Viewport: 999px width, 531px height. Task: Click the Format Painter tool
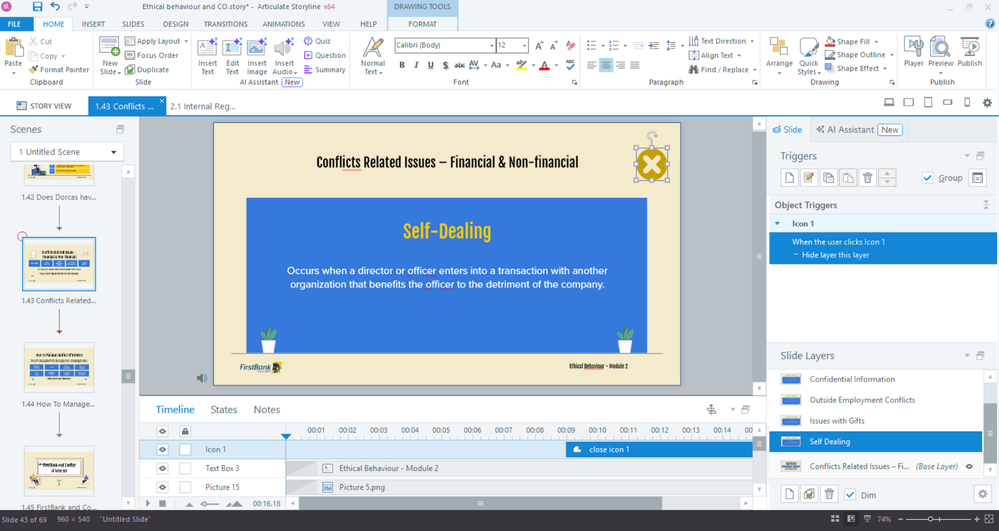click(x=58, y=70)
